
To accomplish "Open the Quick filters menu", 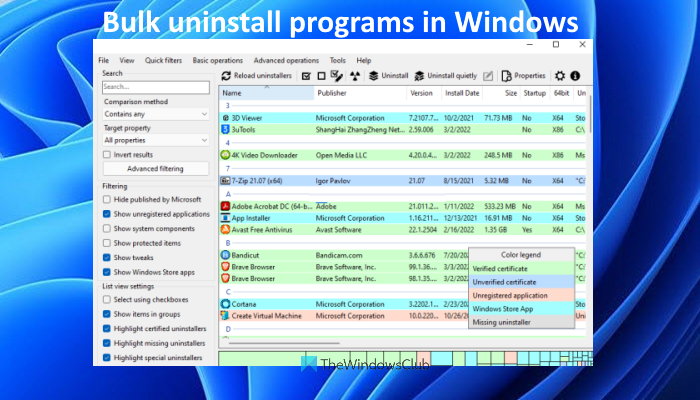I will point(163,60).
